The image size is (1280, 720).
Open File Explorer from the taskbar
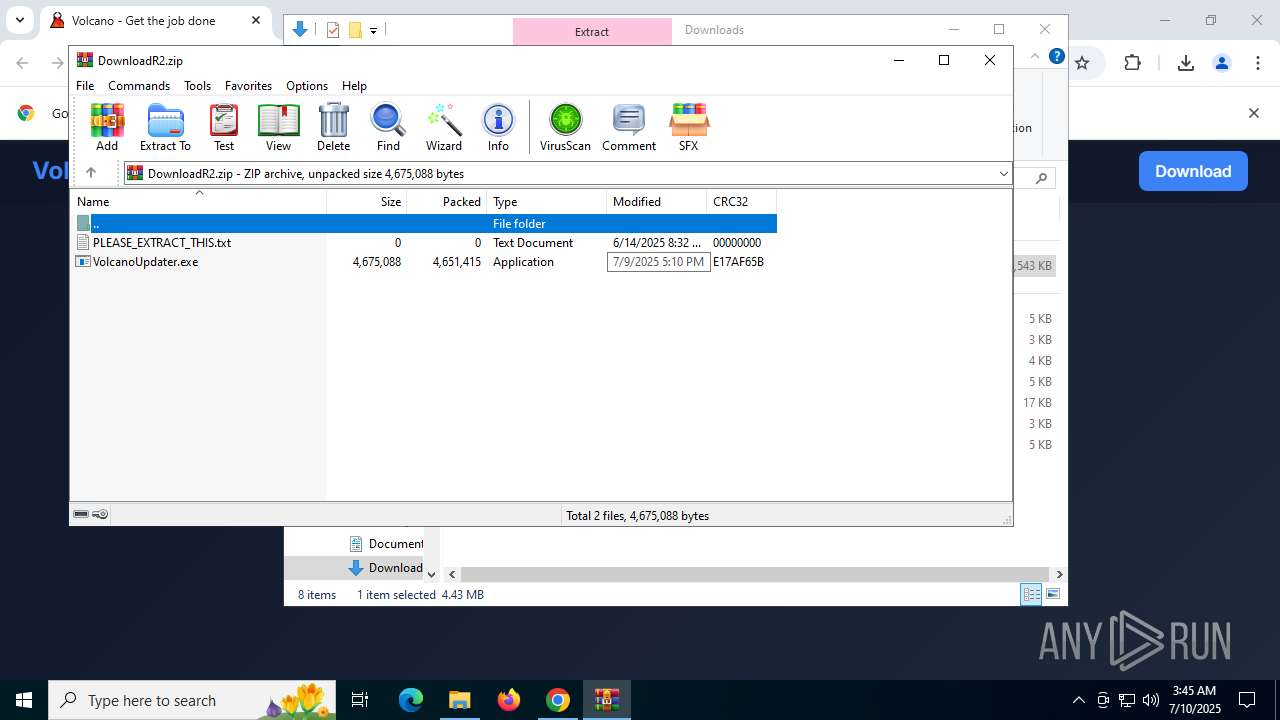point(460,700)
